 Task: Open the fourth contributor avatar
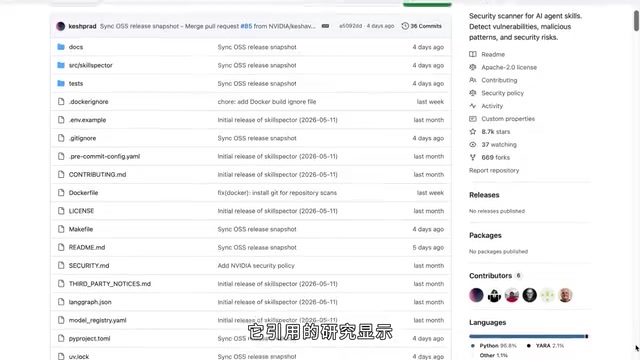529,295
